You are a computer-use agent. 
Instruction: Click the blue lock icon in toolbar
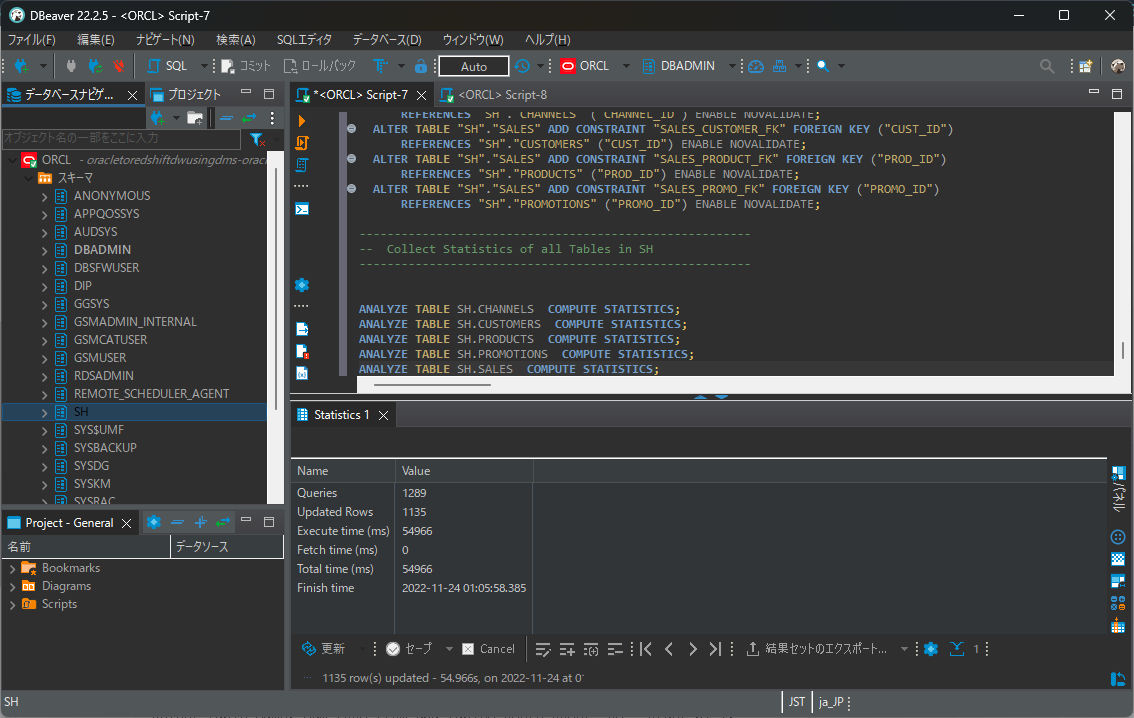[421, 66]
